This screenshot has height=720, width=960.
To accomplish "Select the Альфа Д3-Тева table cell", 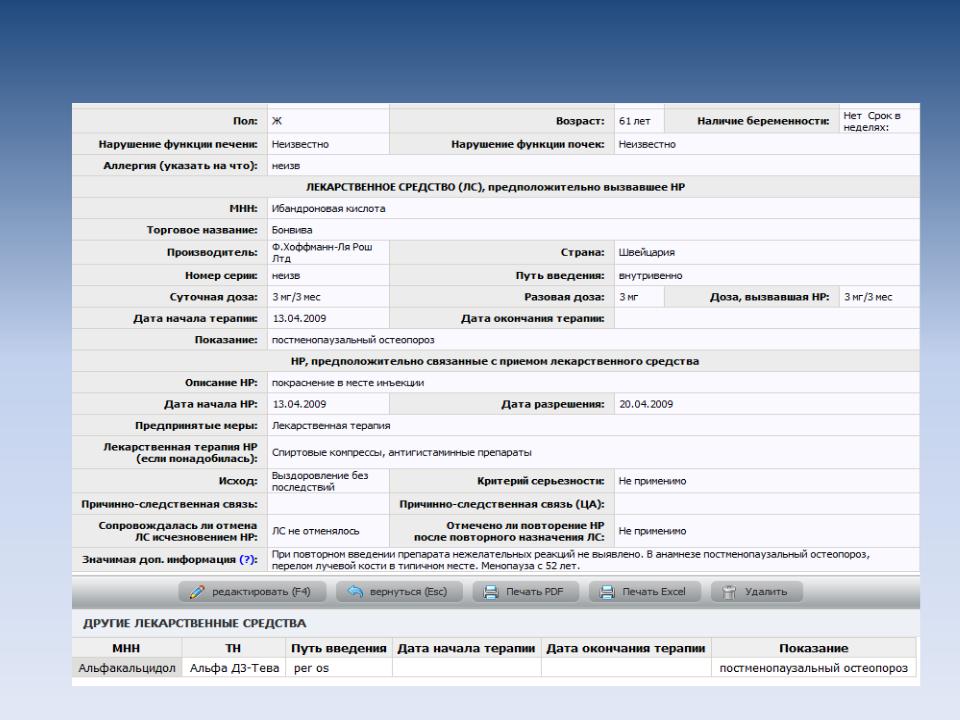I will point(232,668).
